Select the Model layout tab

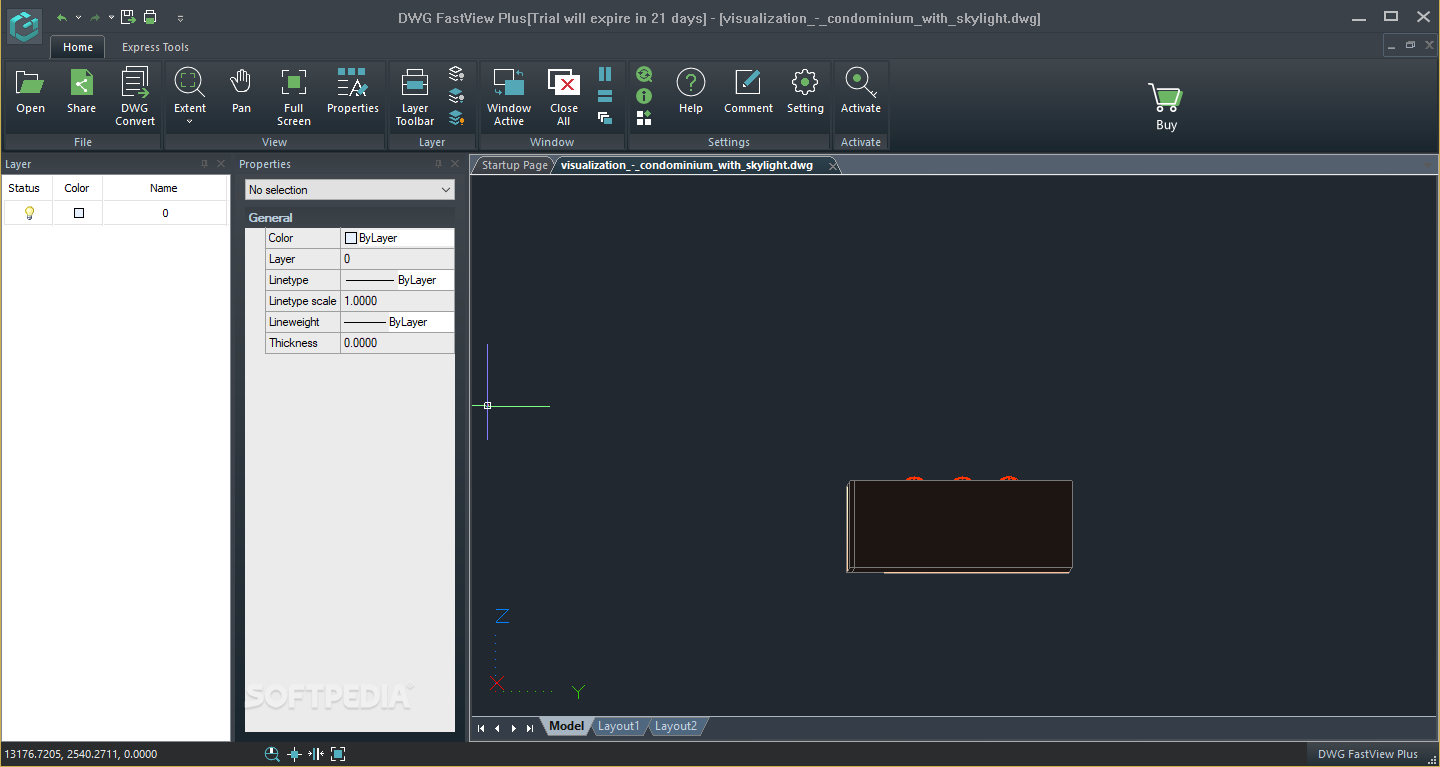pyautogui.click(x=567, y=726)
